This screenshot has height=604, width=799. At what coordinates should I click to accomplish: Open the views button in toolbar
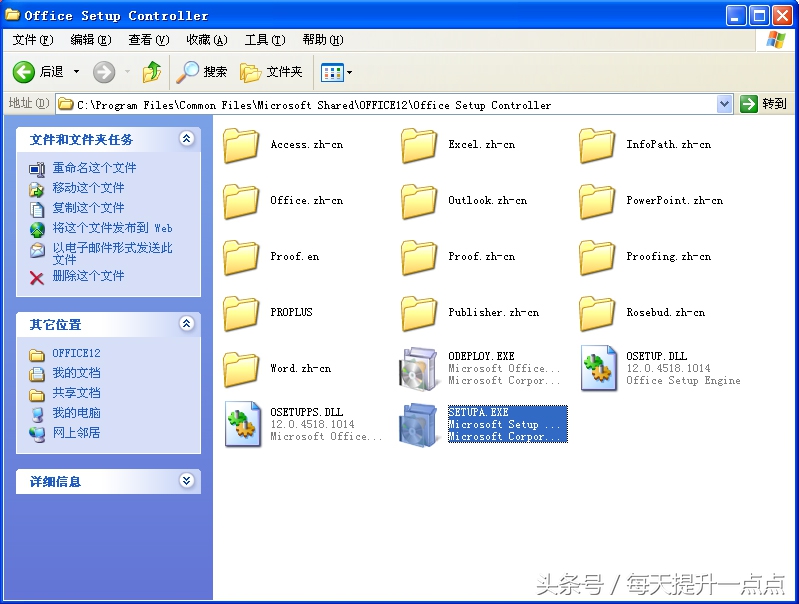pos(332,72)
